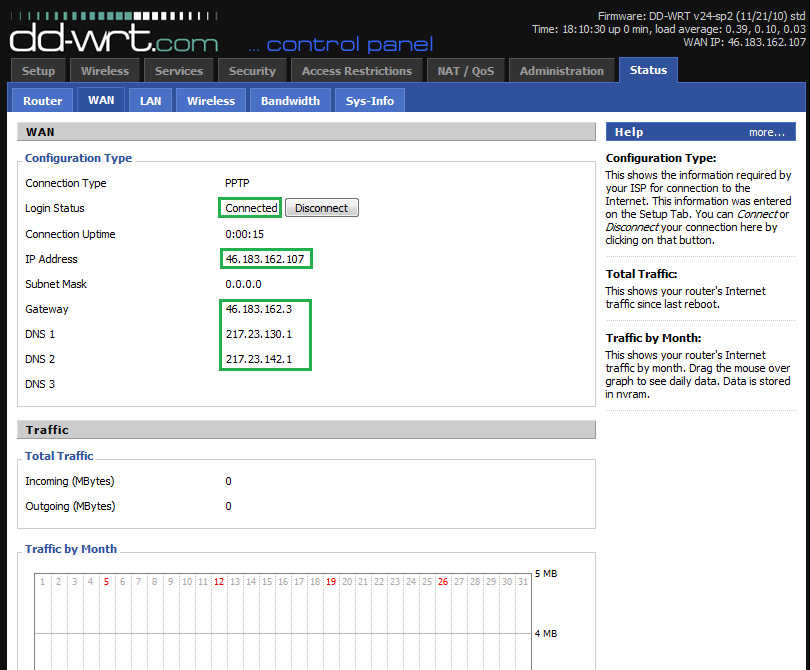Screen dimensions: 810x670
Task: Open the NAT / QoS tab
Action: tap(466, 71)
